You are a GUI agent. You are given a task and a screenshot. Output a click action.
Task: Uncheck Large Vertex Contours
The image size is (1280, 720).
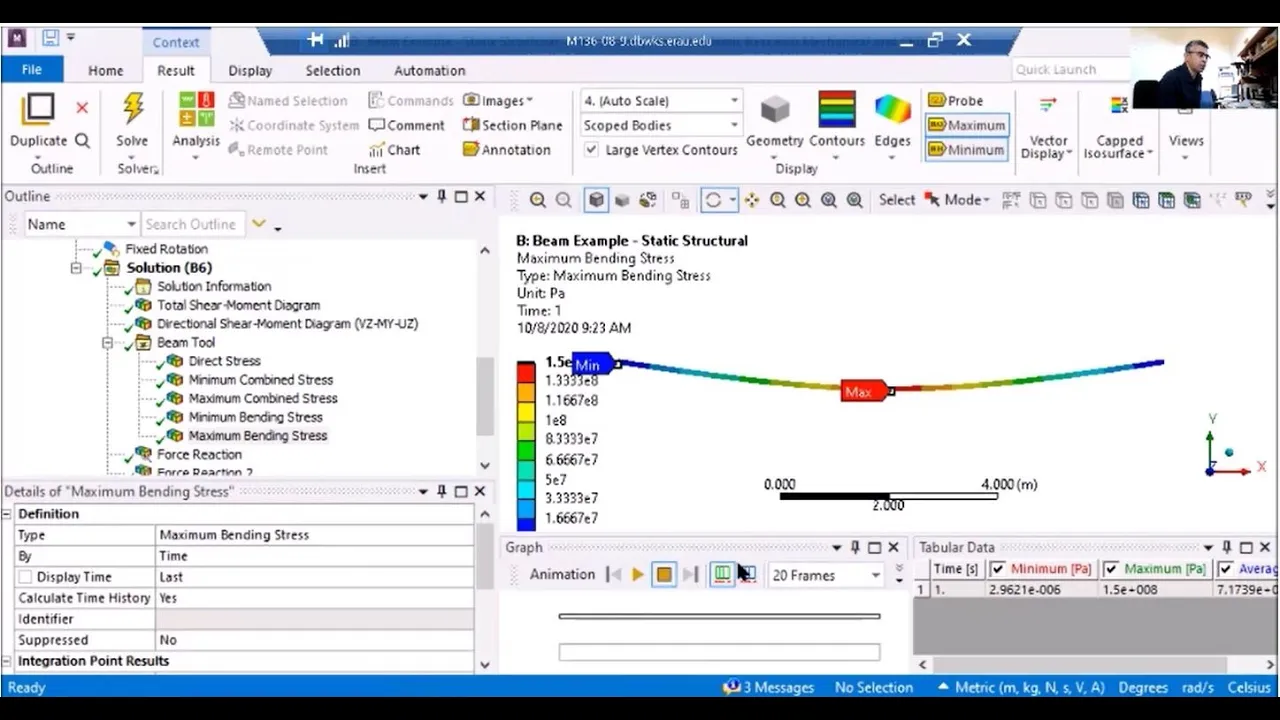click(x=591, y=150)
